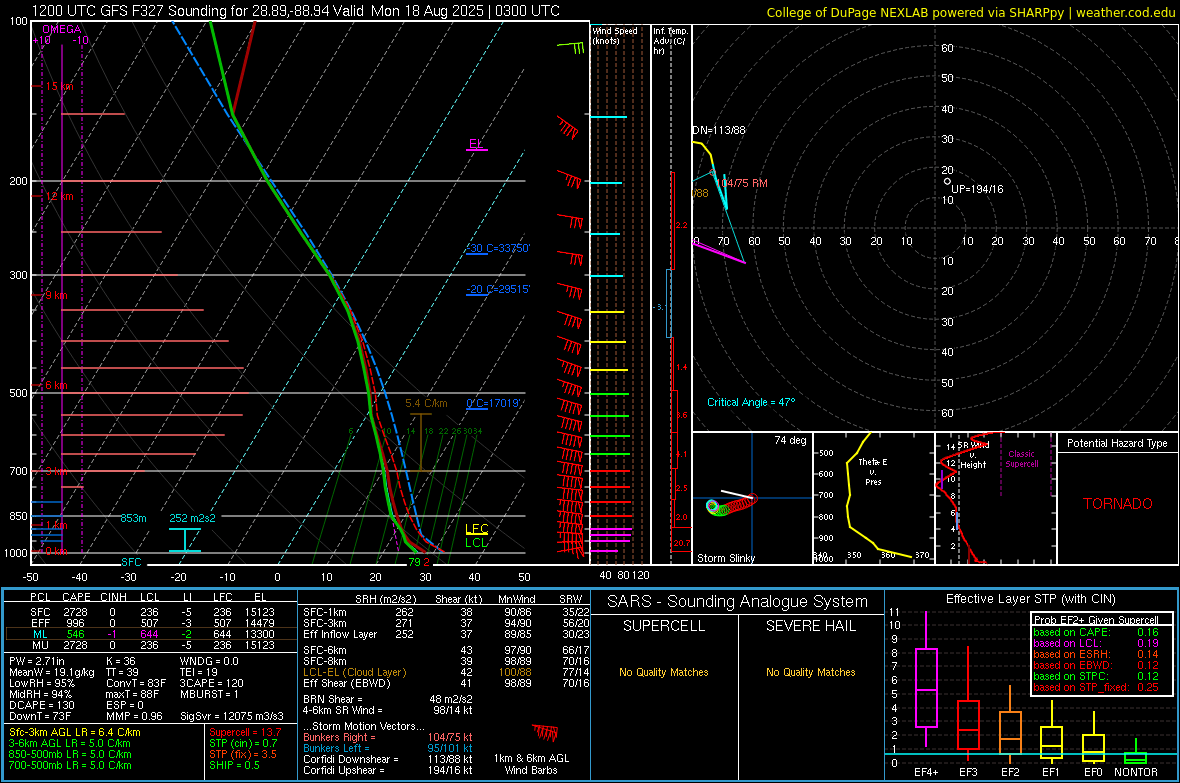1180x783 pixels.
Task: Click the Potential Hazard Type heading
Action: (1118, 443)
